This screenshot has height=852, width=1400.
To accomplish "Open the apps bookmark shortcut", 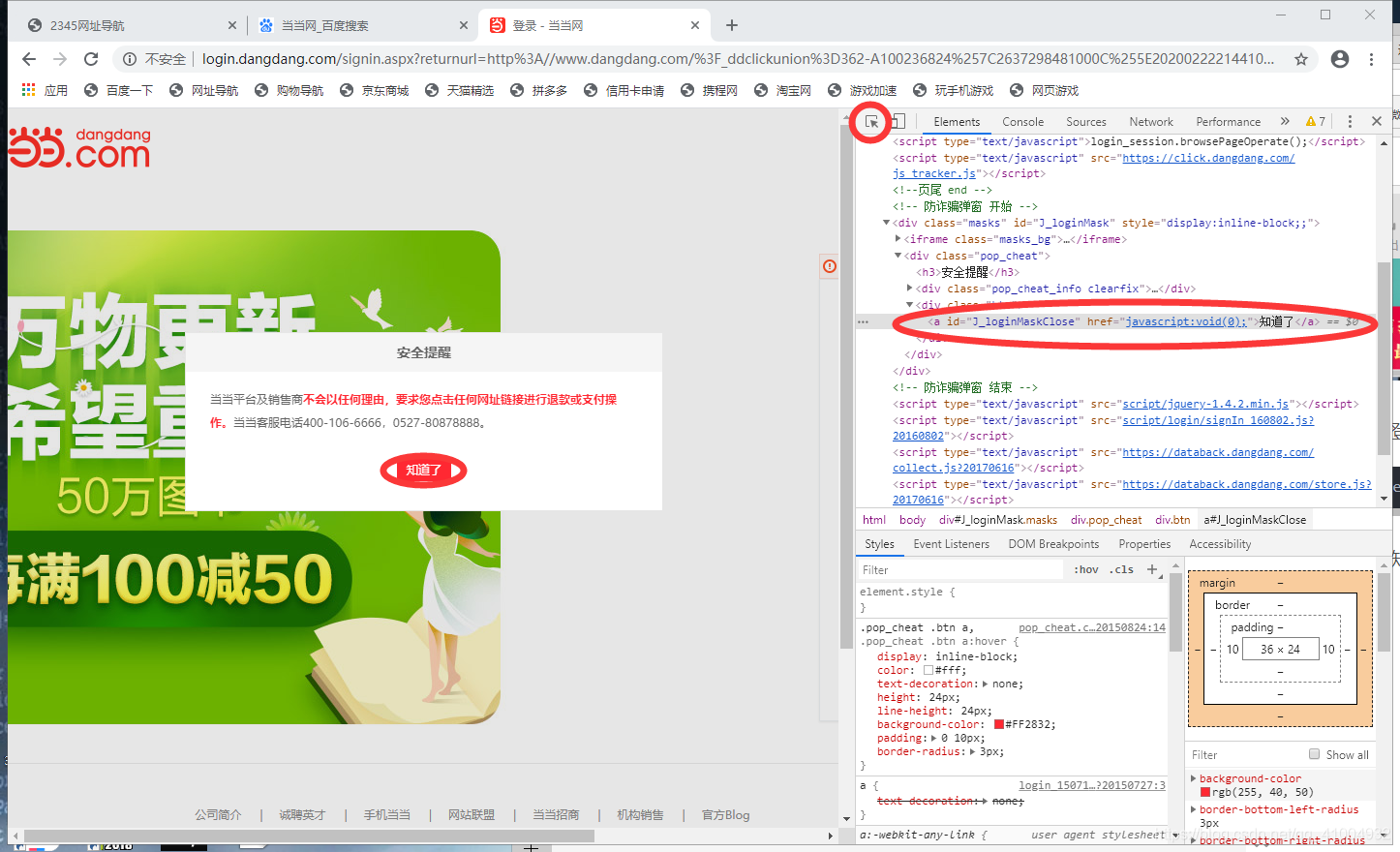I will click(x=45, y=90).
